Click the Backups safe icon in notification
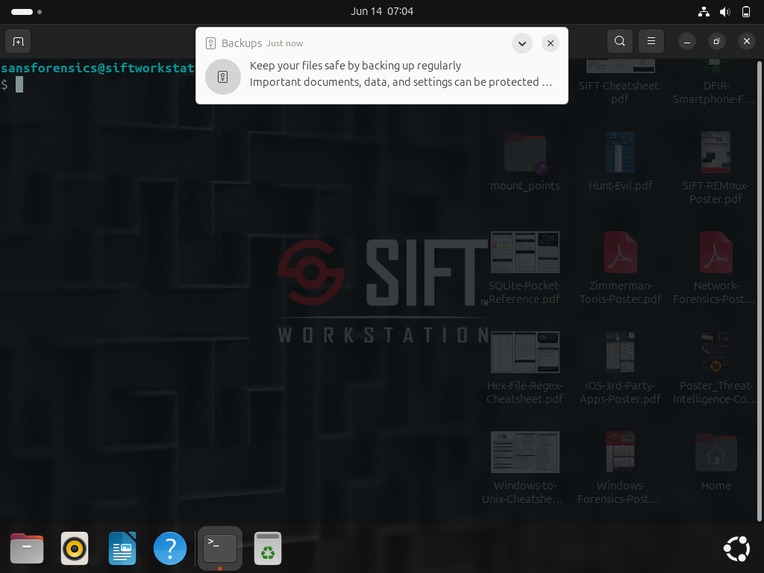Image resolution: width=764 pixels, height=573 pixels. [223, 76]
